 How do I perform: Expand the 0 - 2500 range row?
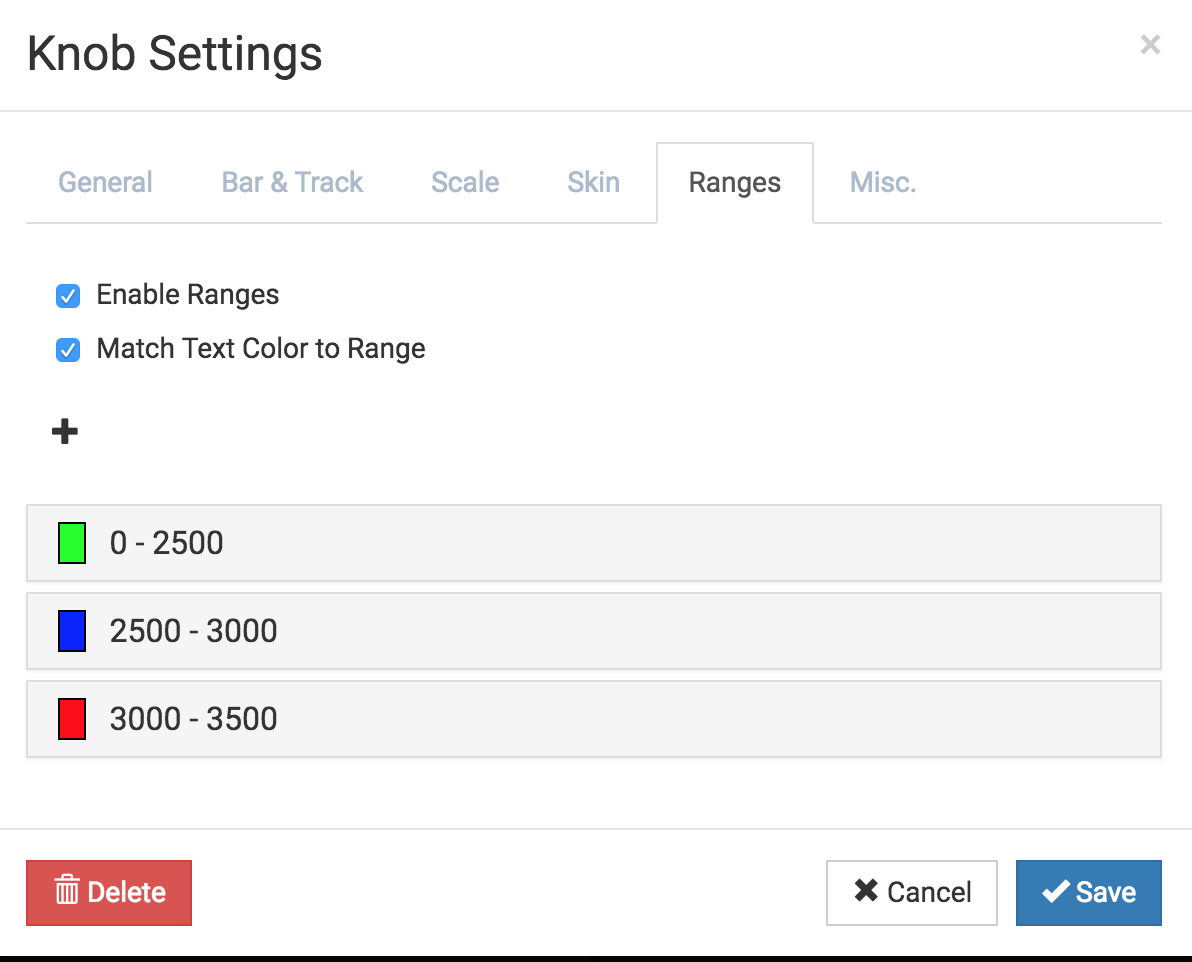(594, 543)
